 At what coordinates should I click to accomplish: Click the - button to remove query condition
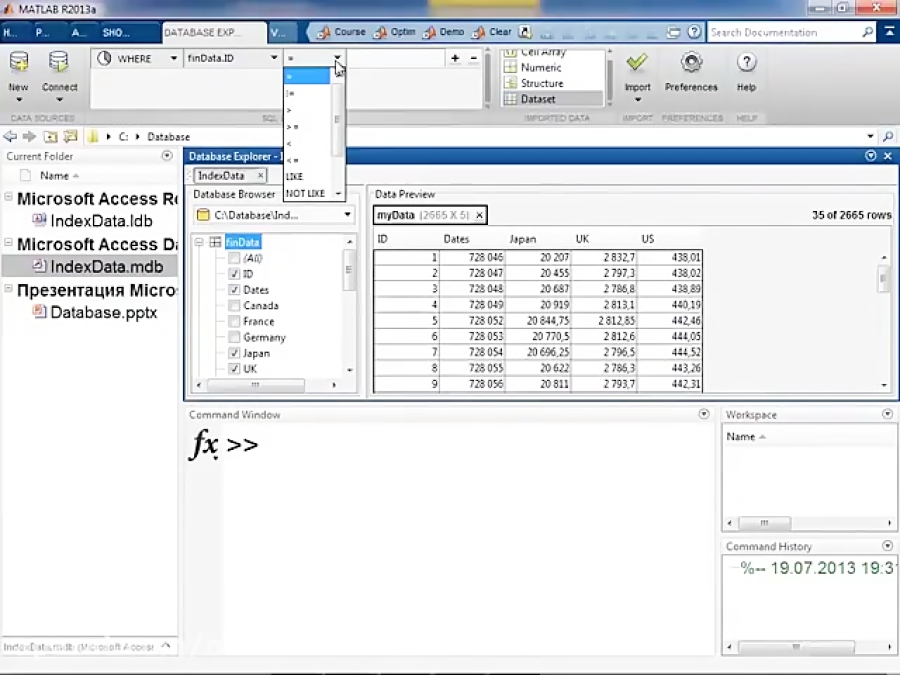click(x=471, y=58)
